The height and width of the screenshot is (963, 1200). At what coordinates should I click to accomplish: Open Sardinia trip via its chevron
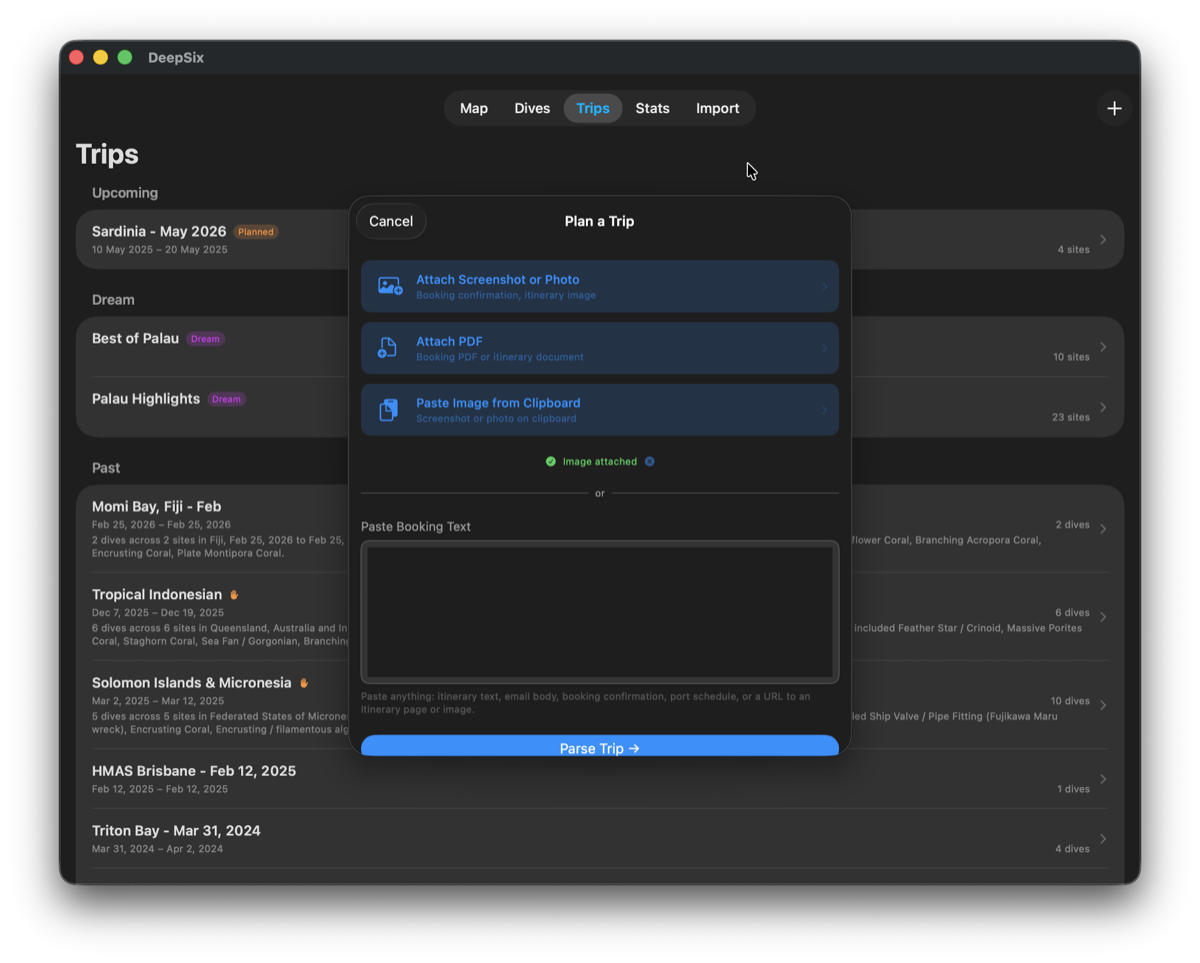[1103, 239]
